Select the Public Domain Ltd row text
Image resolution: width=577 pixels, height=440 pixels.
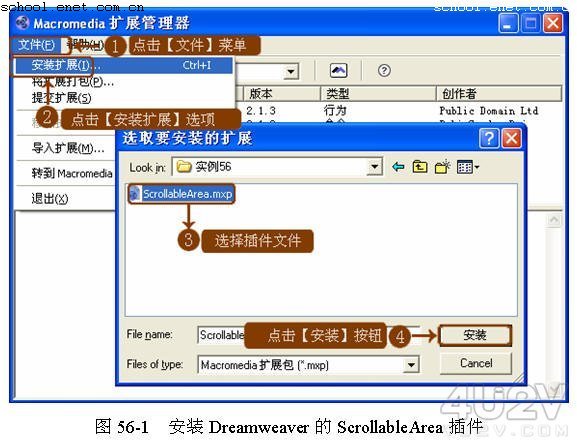[488, 111]
